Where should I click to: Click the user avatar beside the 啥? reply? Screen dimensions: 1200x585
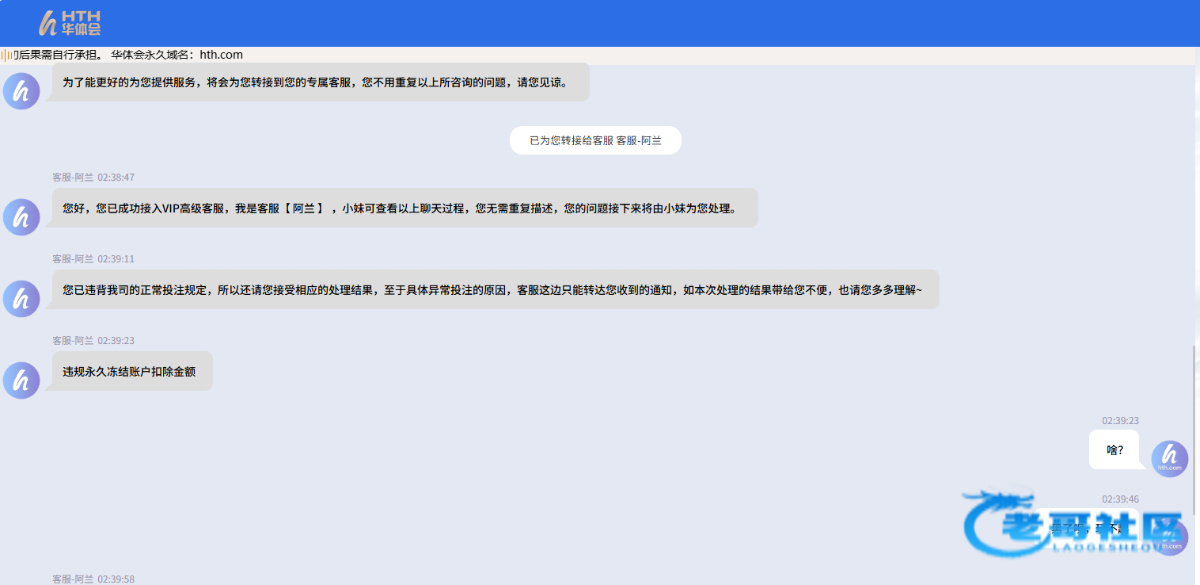click(1169, 459)
